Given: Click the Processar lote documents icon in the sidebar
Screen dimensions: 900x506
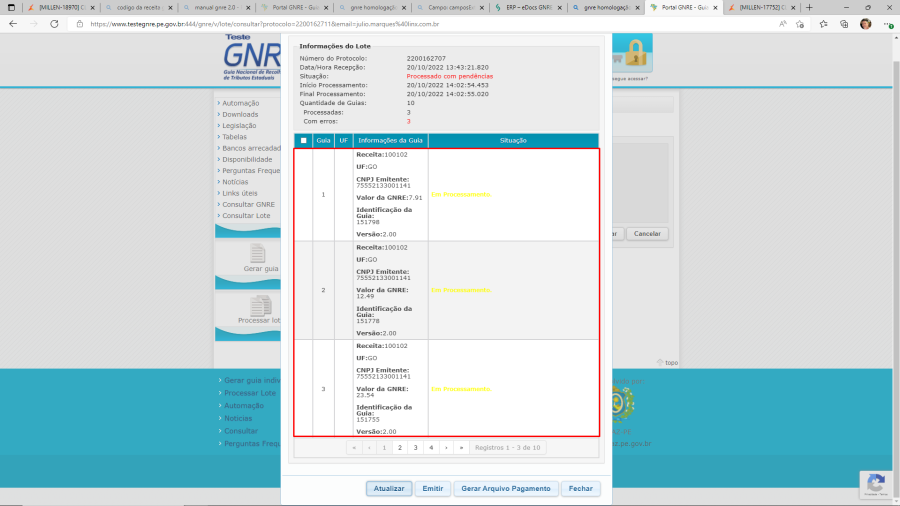Looking at the screenshot, I should click(x=260, y=305).
